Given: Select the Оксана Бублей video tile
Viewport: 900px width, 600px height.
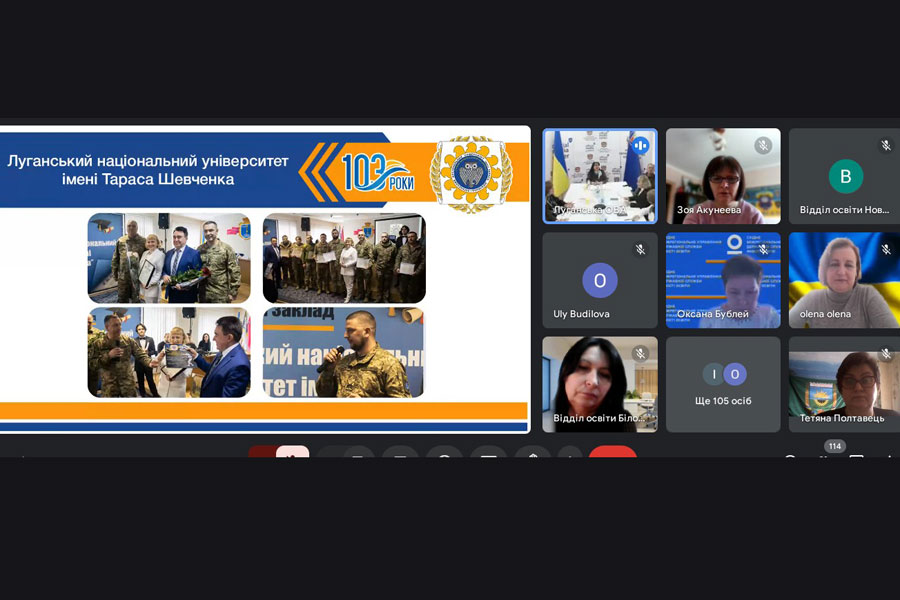Looking at the screenshot, I should point(723,280).
